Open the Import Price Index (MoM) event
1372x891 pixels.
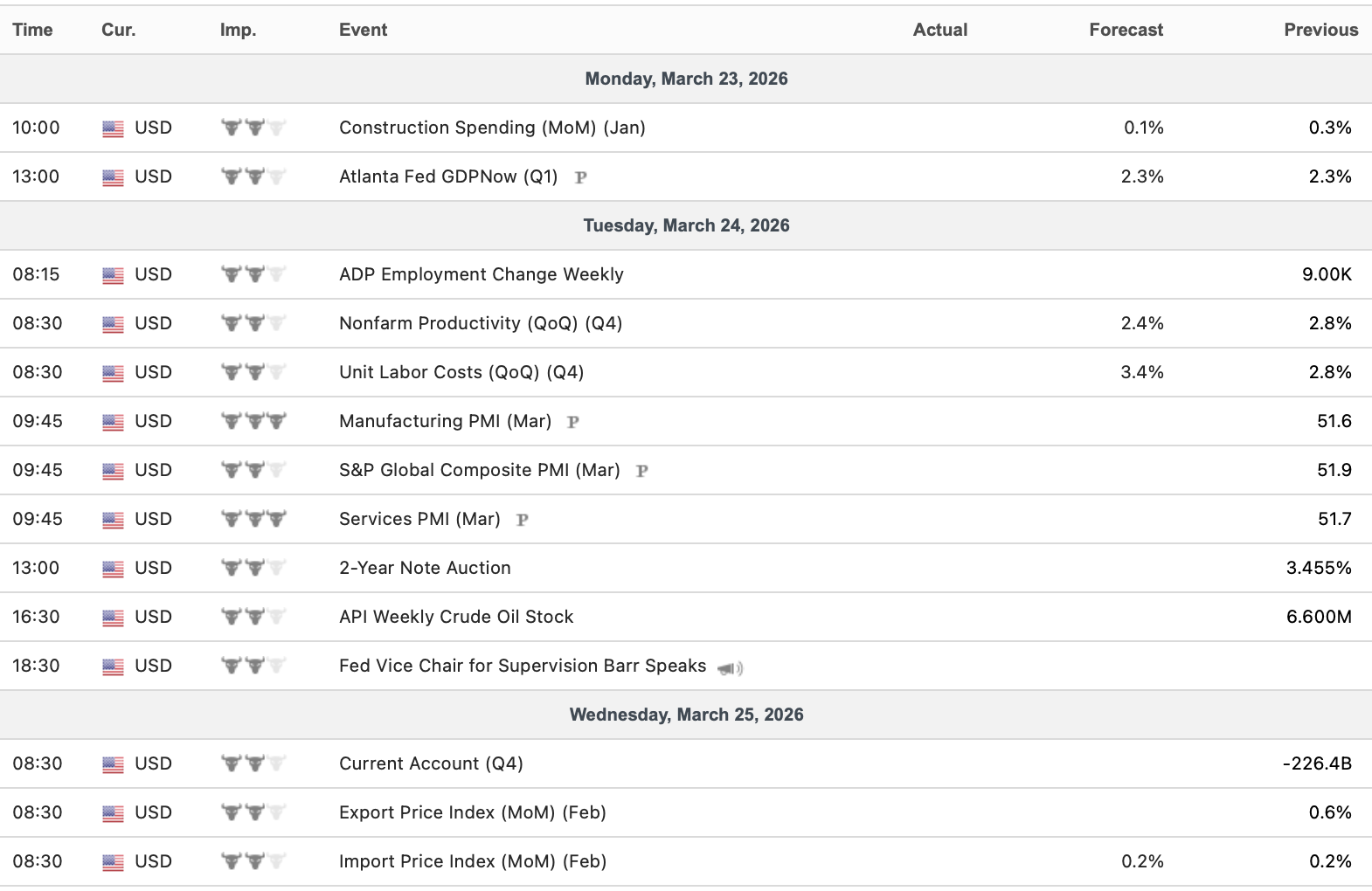472,861
